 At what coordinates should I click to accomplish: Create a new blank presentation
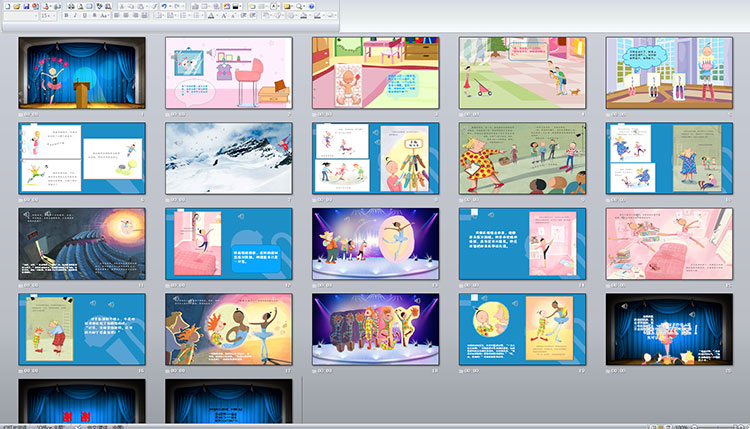click(8, 6)
